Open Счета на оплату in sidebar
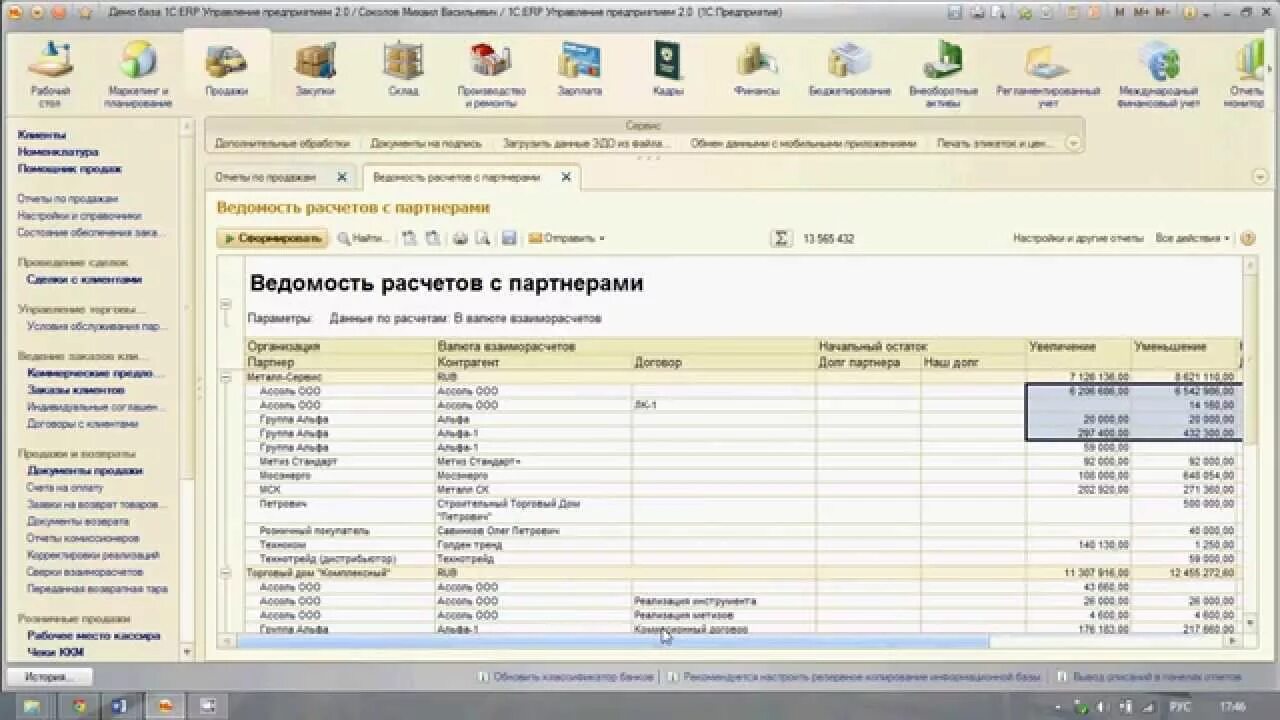Viewport: 1280px width, 720px height. click(x=64, y=487)
